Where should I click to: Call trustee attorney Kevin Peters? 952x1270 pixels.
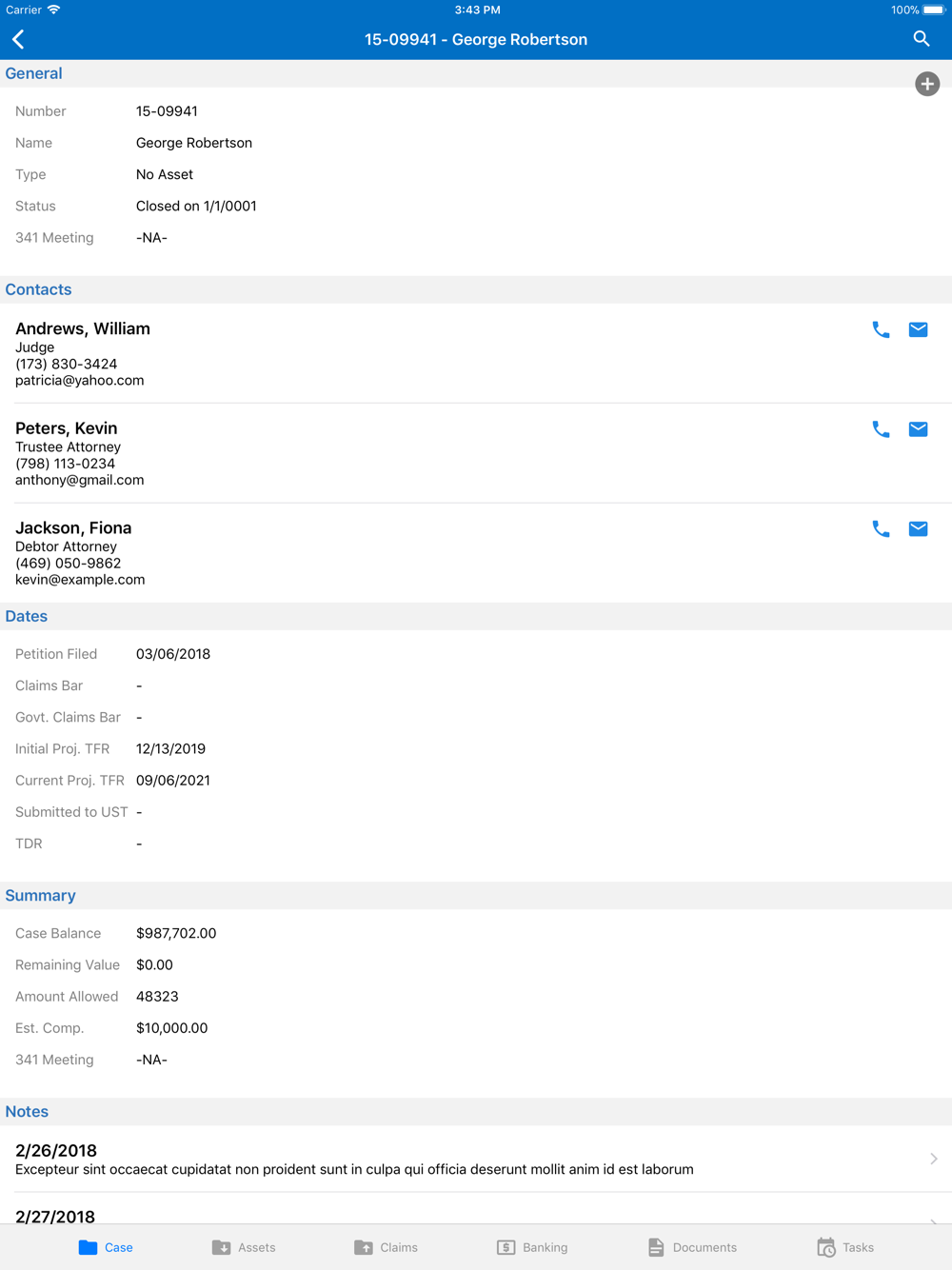coord(881,429)
